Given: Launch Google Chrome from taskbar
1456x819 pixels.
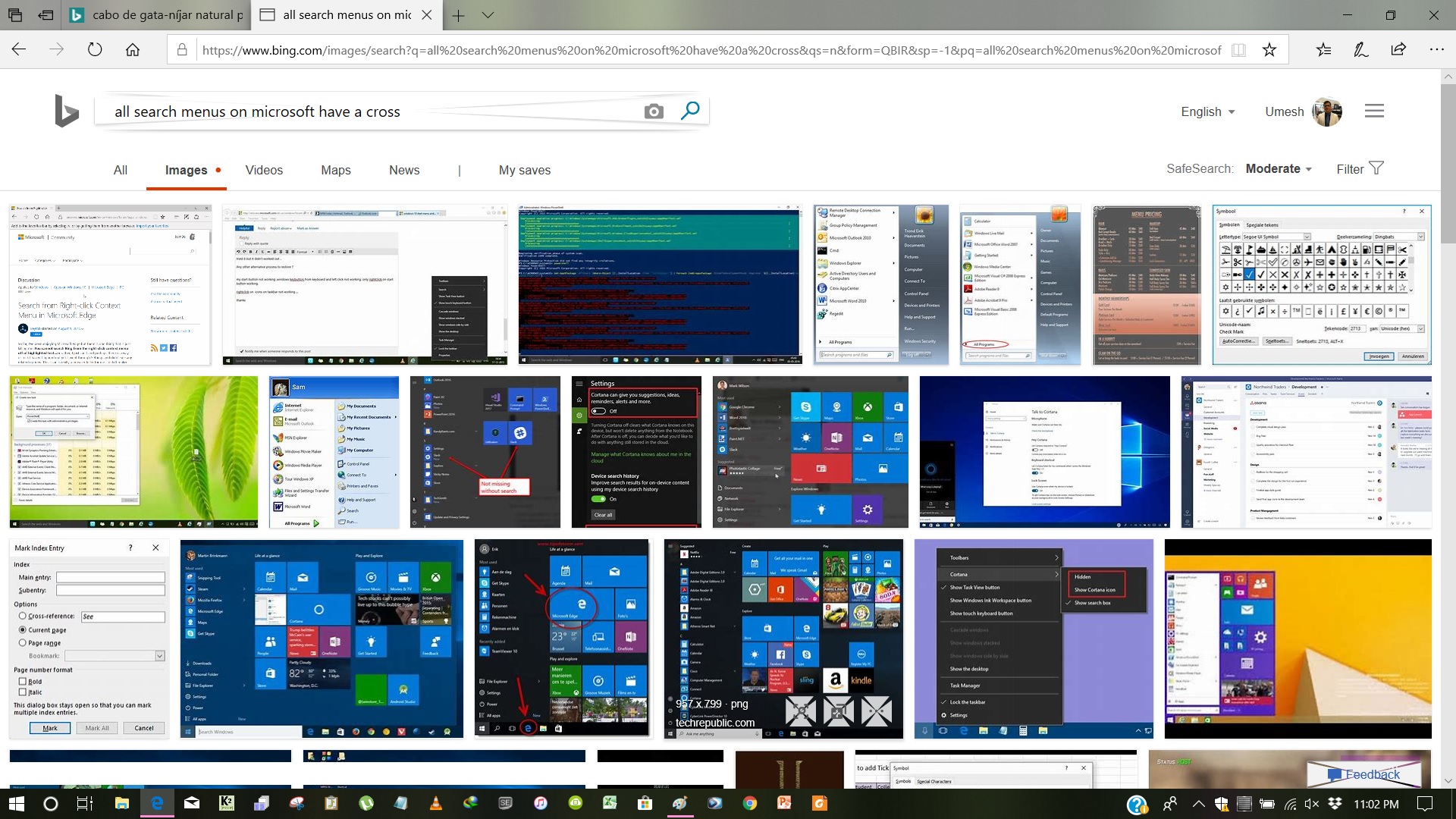Looking at the screenshot, I should [x=749, y=804].
